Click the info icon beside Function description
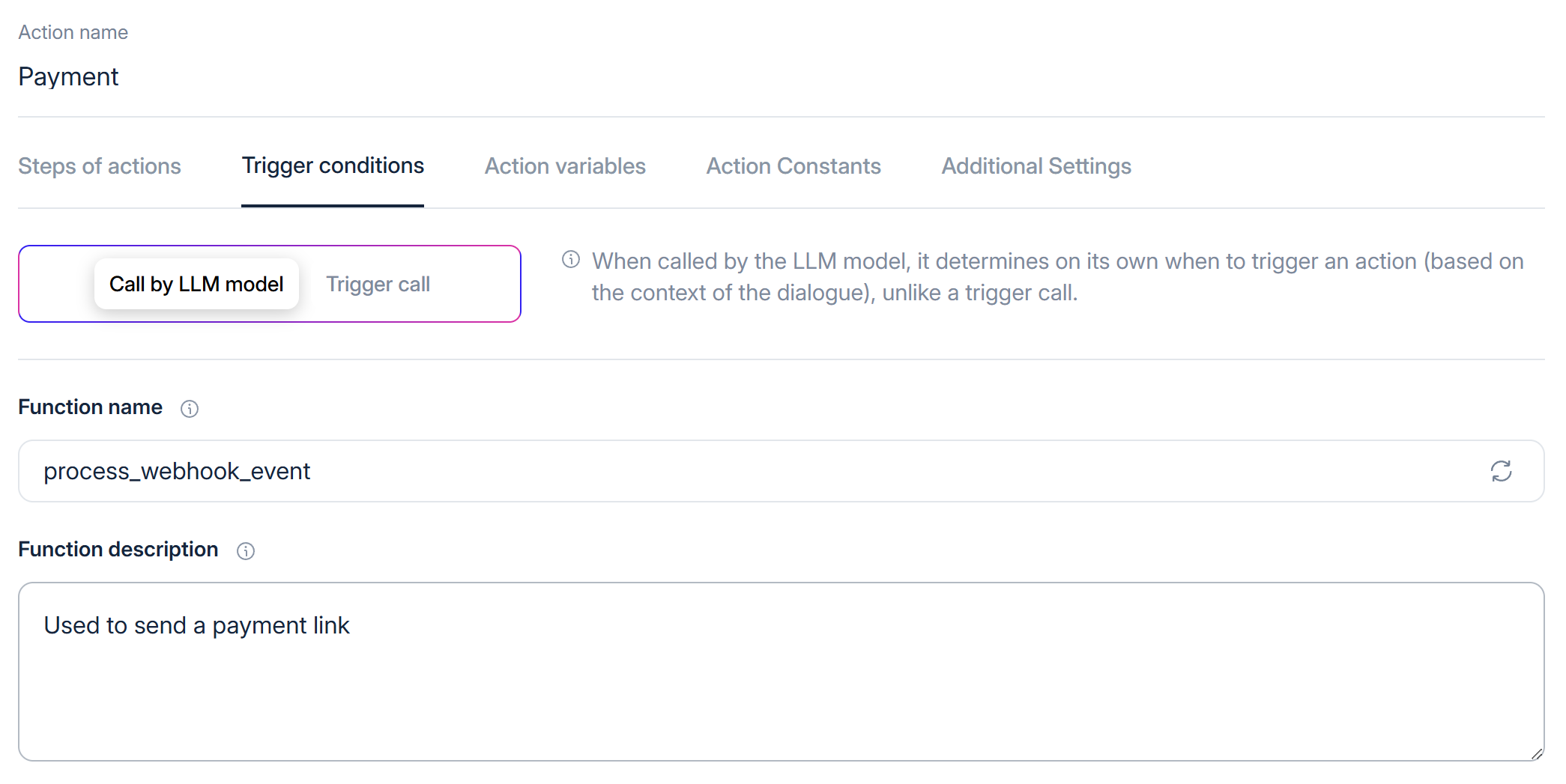1566x784 pixels. point(246,551)
